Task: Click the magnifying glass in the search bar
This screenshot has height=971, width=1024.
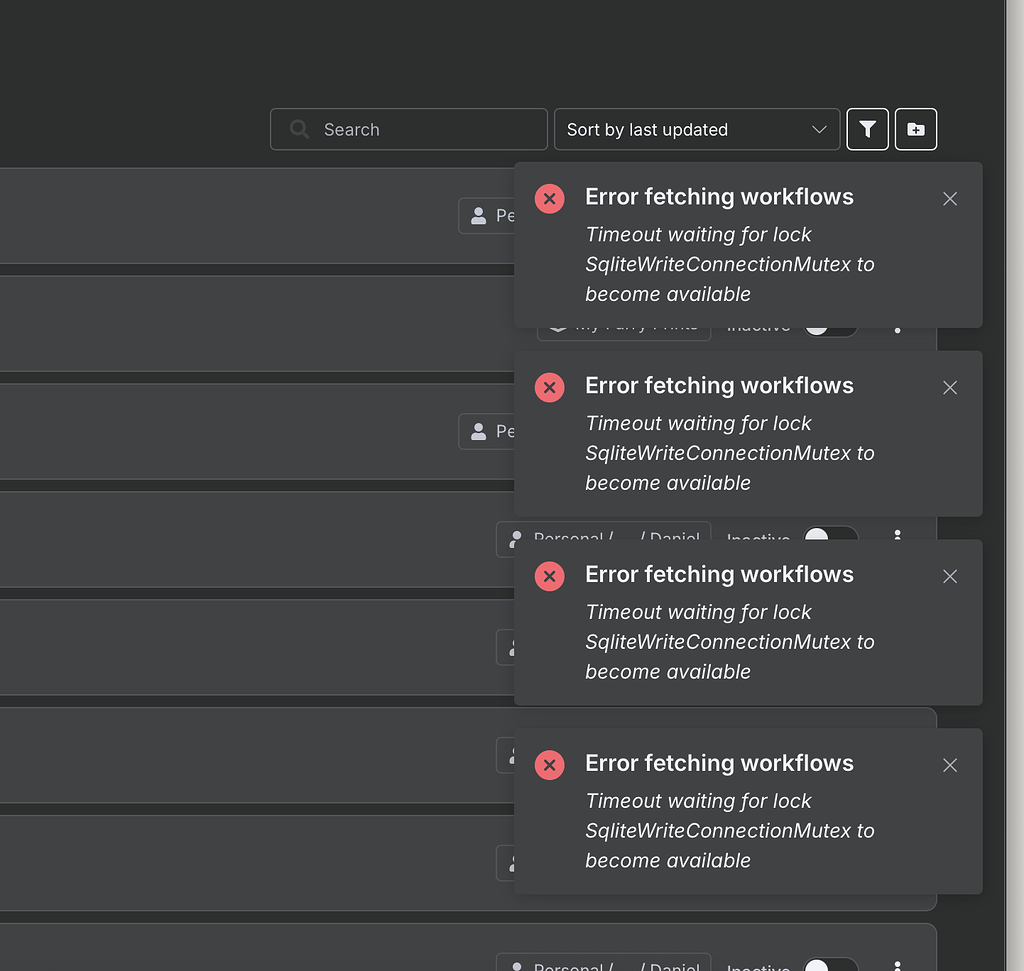Action: coord(298,129)
